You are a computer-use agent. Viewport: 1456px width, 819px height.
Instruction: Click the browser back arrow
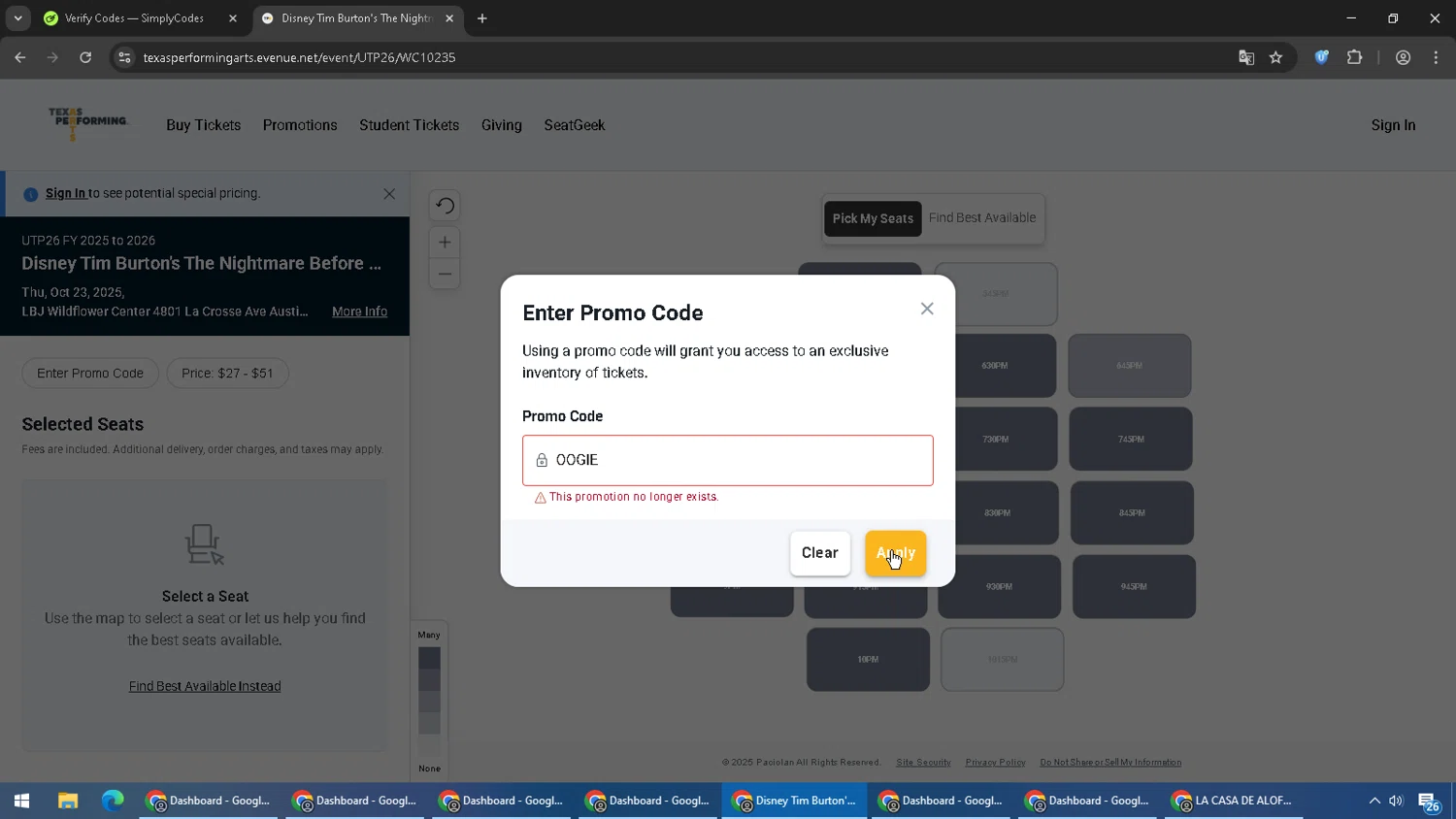click(20, 57)
